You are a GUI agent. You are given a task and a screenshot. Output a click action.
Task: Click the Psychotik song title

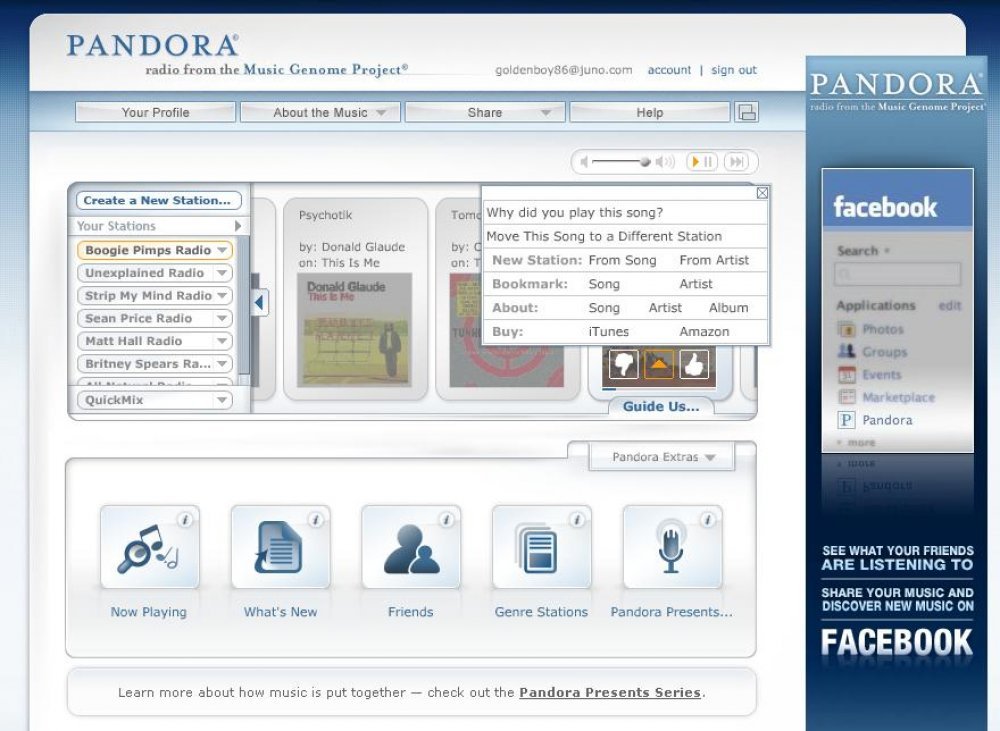[325, 216]
